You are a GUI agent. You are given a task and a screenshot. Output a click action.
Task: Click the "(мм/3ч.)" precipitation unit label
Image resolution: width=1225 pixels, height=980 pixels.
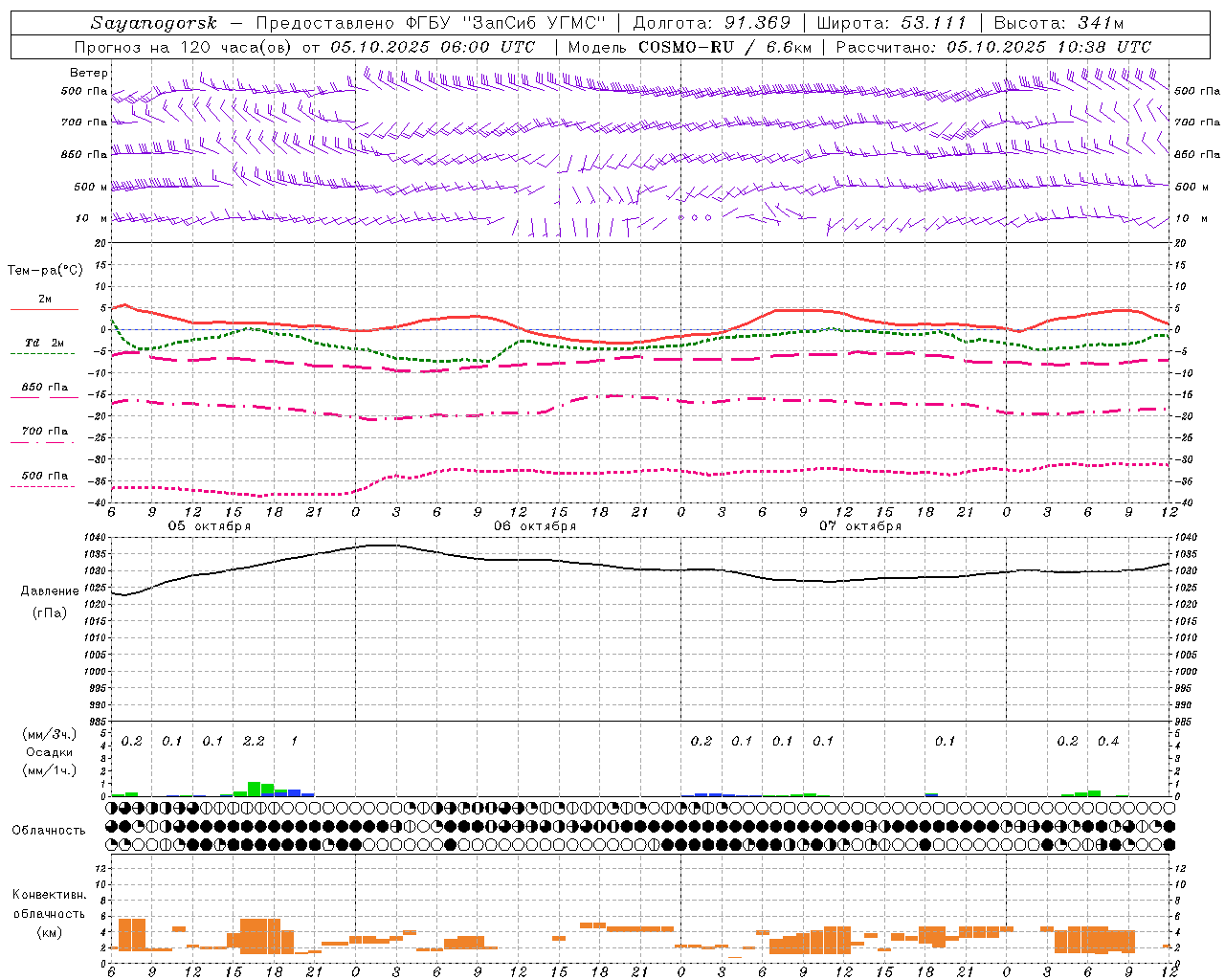click(x=49, y=734)
